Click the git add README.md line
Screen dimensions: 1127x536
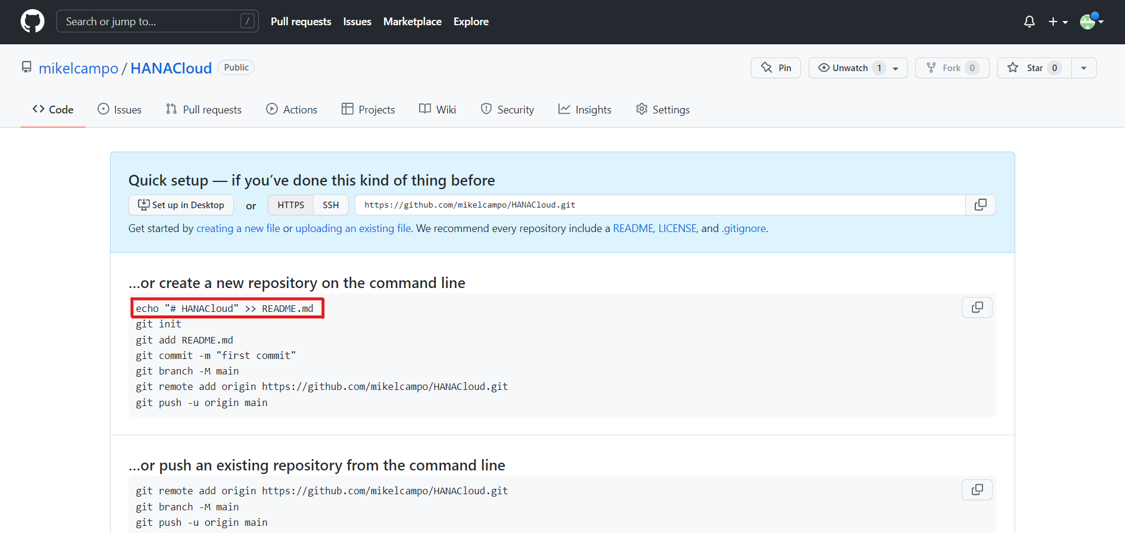coord(185,340)
